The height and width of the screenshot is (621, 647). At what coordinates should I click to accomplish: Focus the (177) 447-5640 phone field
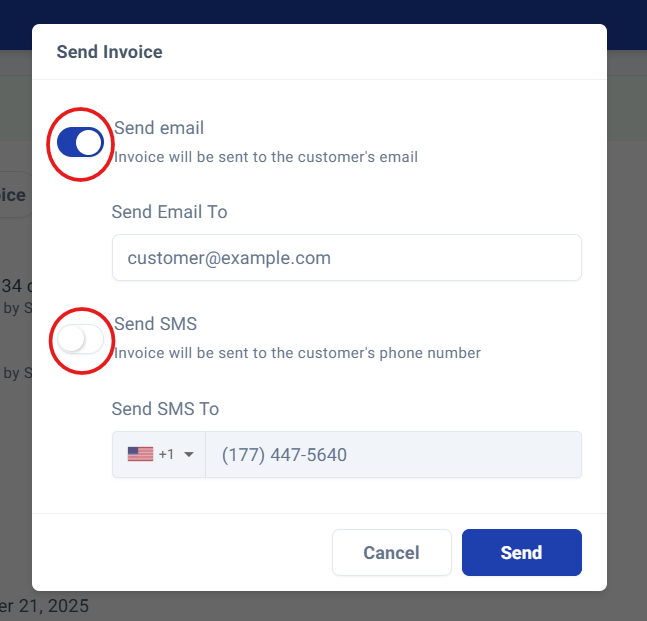coord(394,455)
